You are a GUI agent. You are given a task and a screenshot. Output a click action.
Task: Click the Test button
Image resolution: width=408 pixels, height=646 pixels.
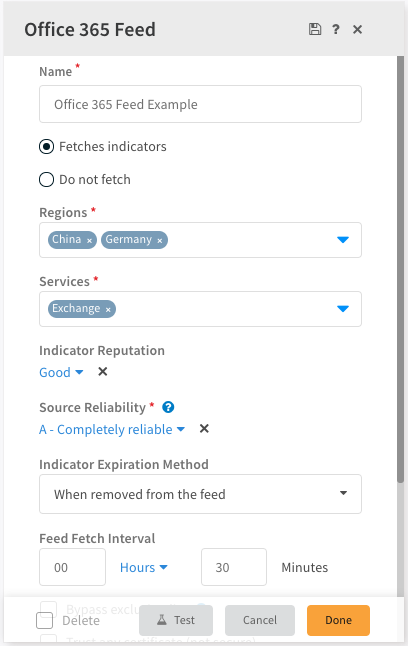[176, 620]
